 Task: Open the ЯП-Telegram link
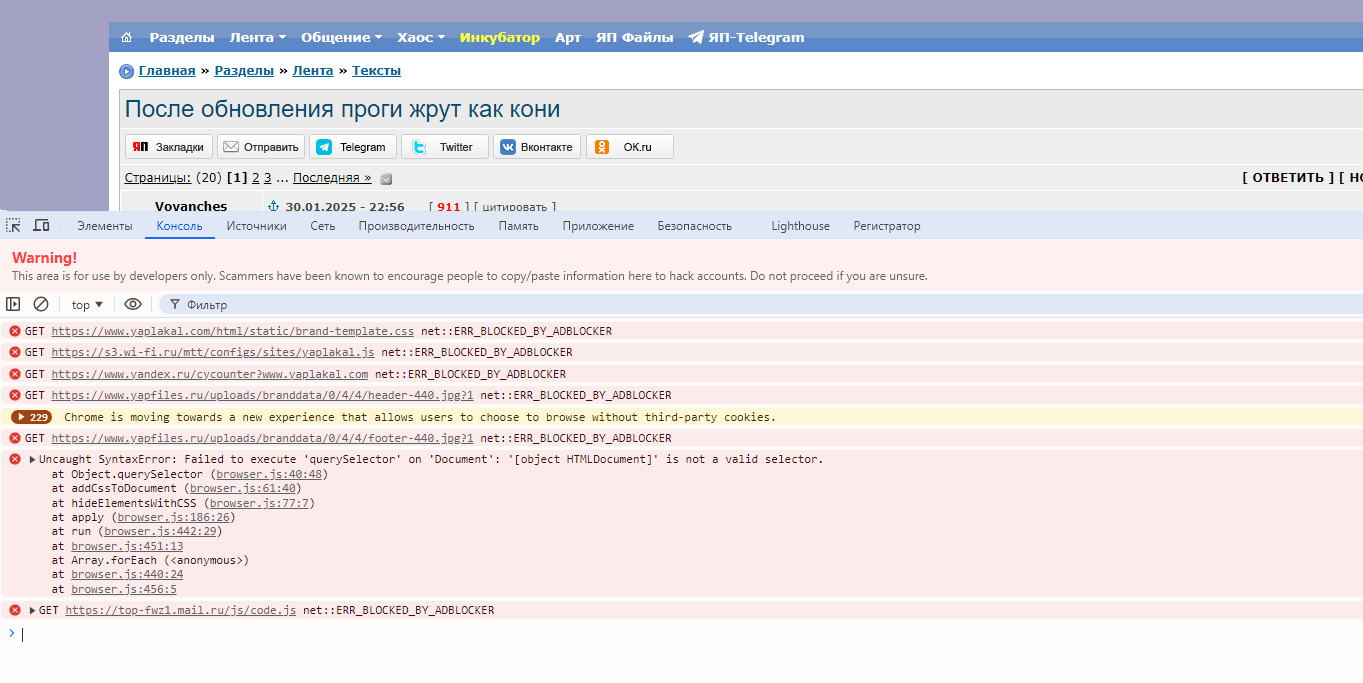click(x=746, y=38)
